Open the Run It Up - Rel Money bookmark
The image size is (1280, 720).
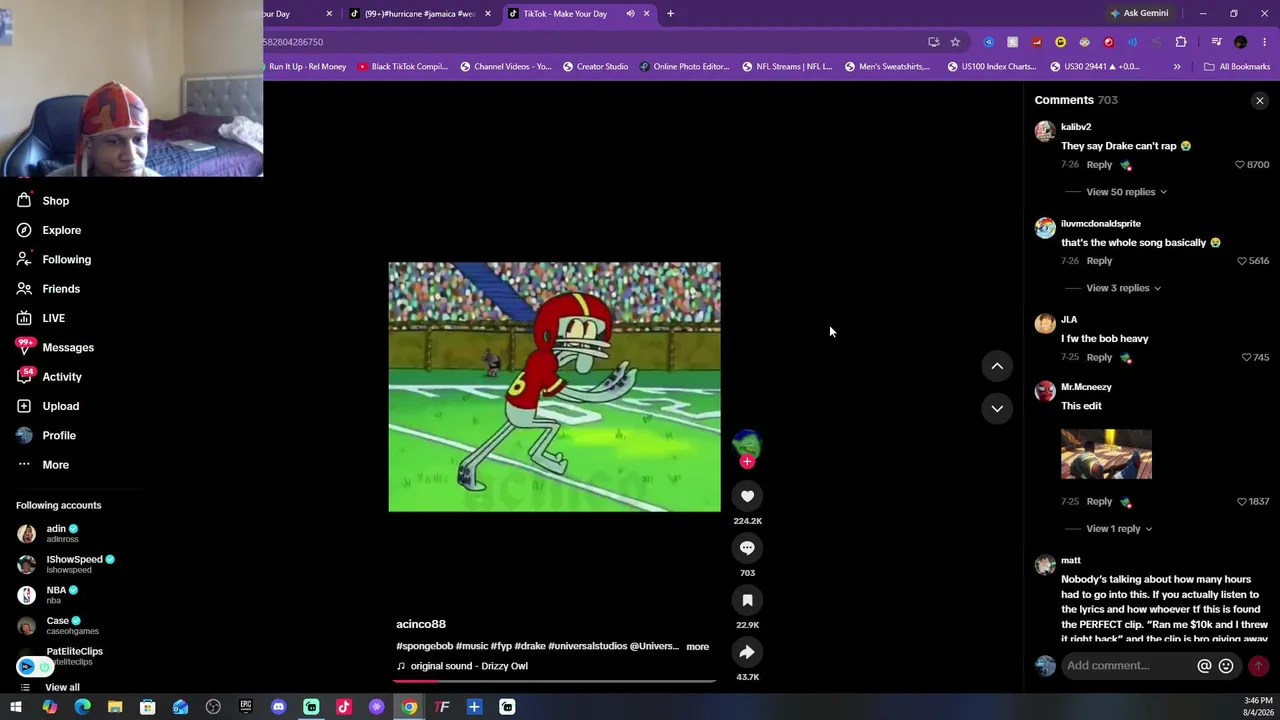pos(305,67)
